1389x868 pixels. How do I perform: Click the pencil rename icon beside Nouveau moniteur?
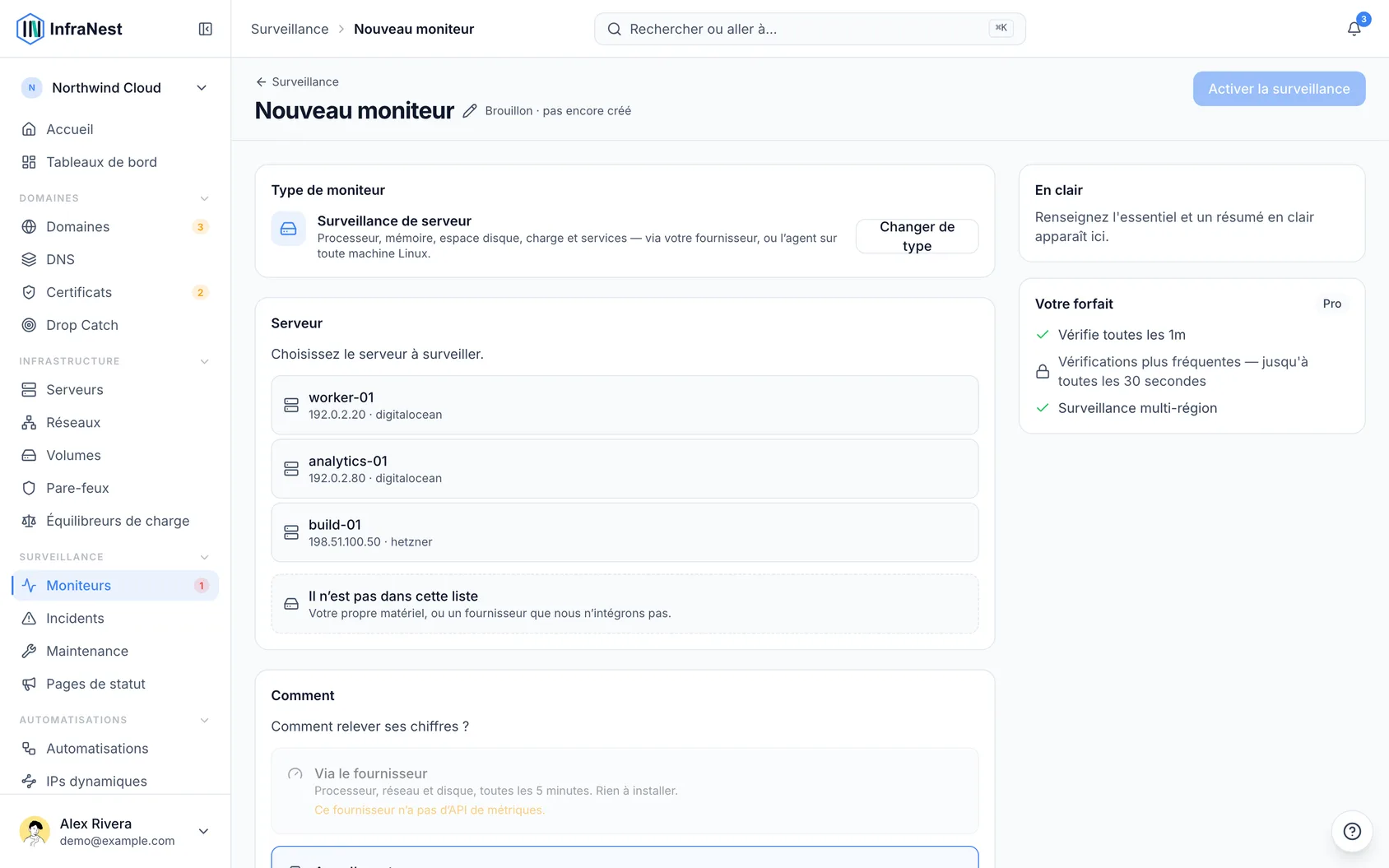pyautogui.click(x=470, y=111)
